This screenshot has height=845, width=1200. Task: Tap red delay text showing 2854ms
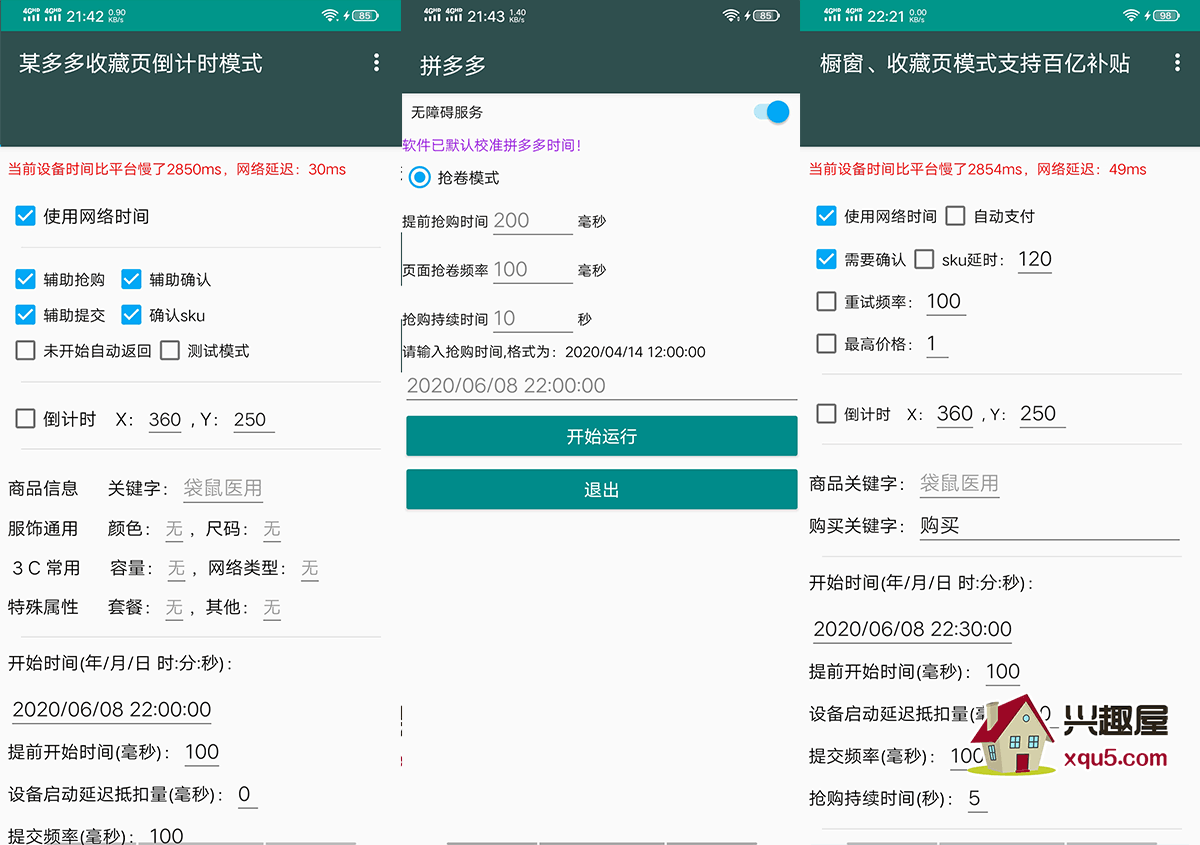click(x=978, y=170)
